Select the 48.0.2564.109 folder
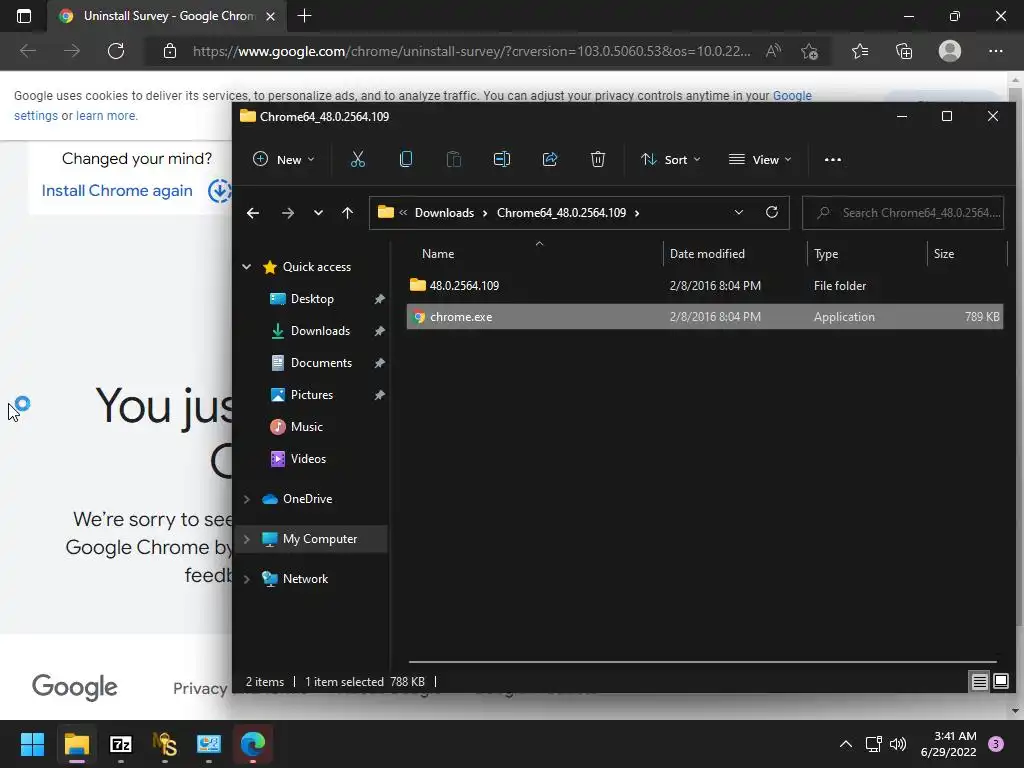Viewport: 1024px width, 768px height. coord(705,285)
